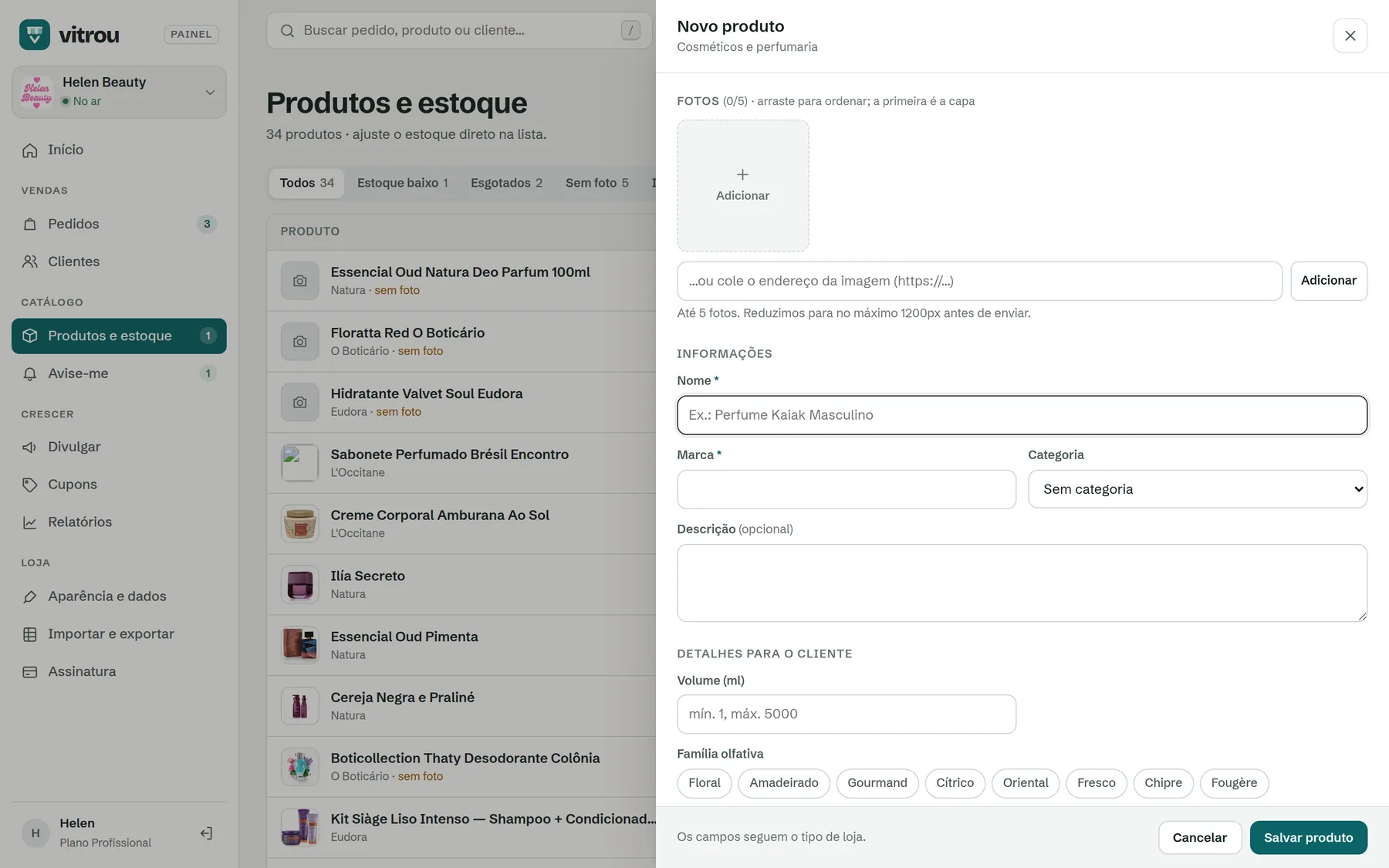Click the Pedidos bag icon
The width and height of the screenshot is (1389, 868).
pos(30,224)
